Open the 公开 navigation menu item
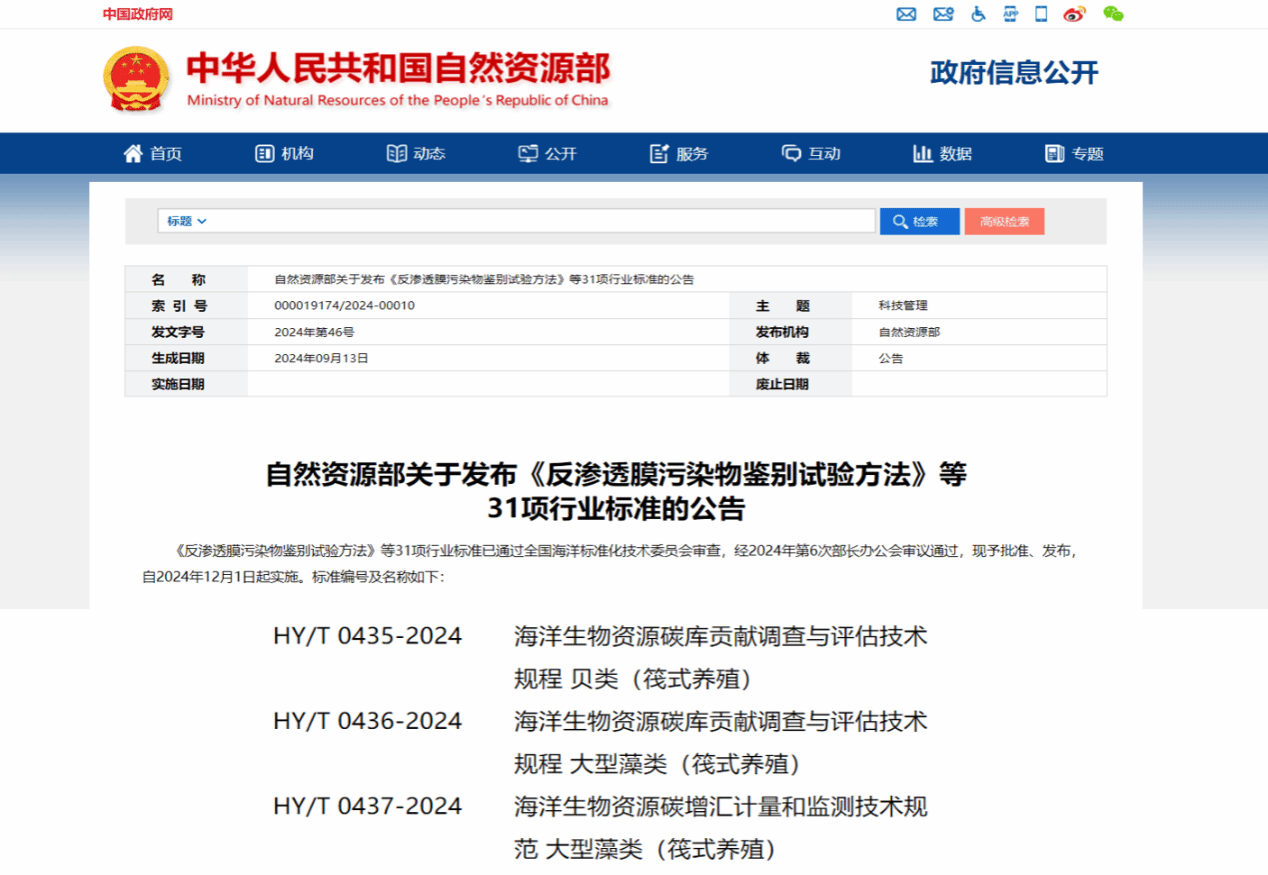Viewport: 1268px width, 875px height. point(548,153)
